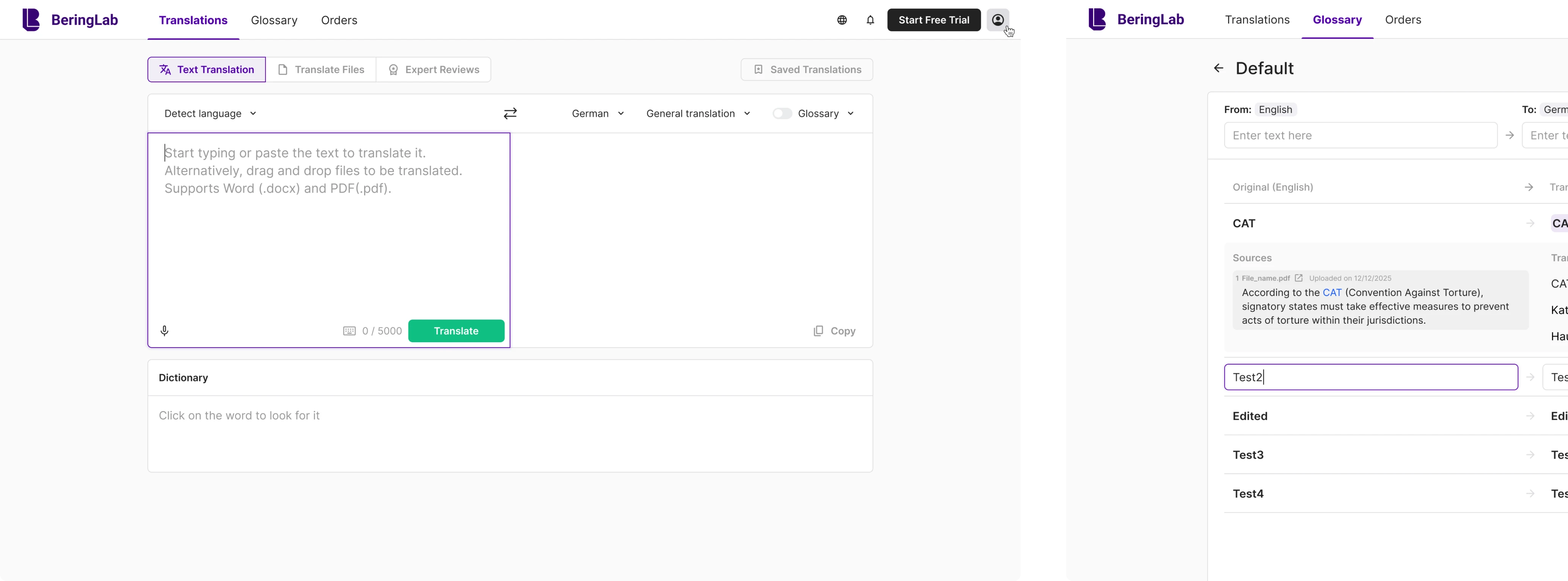1568x581 pixels.
Task: Switch to the Translate Files tab
Action: click(x=321, y=70)
